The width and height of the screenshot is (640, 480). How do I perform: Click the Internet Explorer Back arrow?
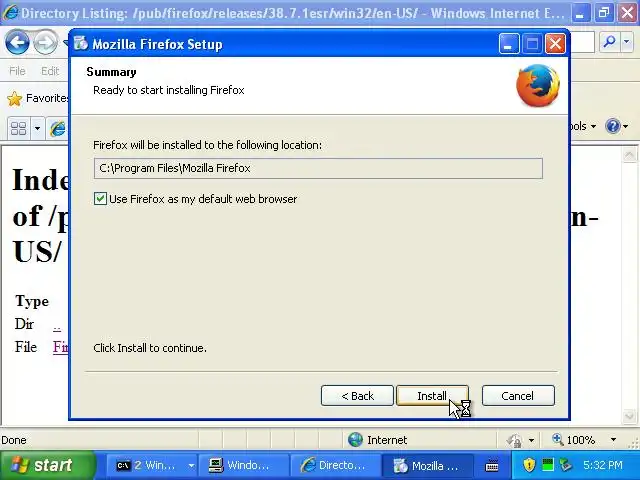pyautogui.click(x=17, y=42)
